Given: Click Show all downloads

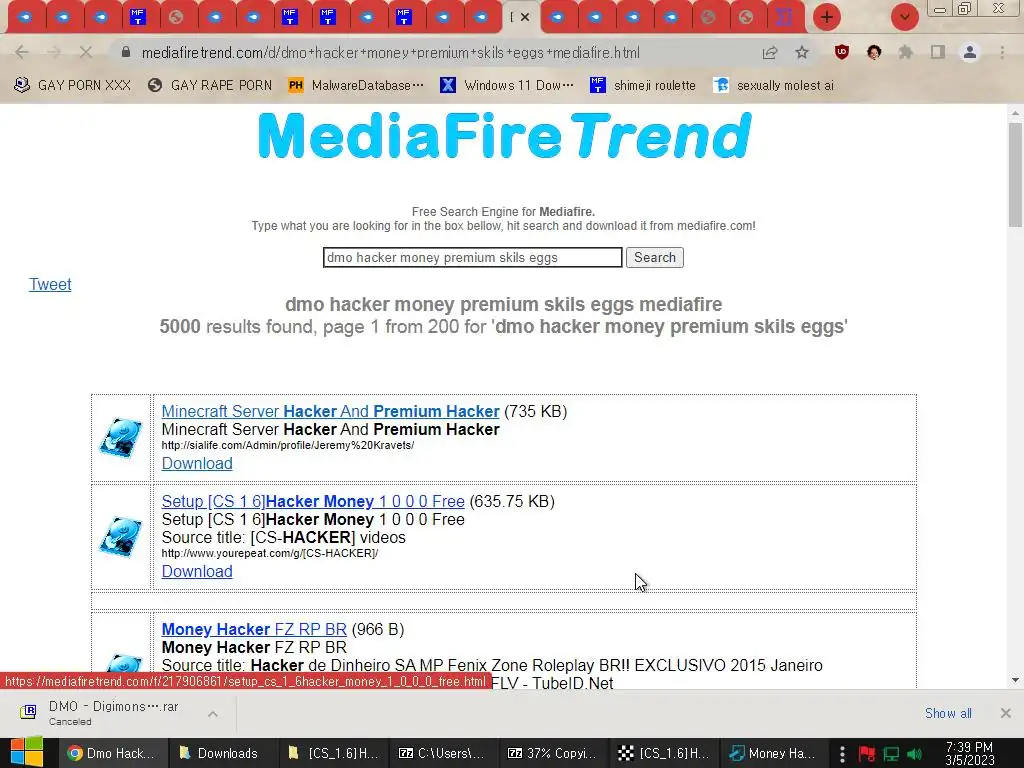Looking at the screenshot, I should [948, 713].
